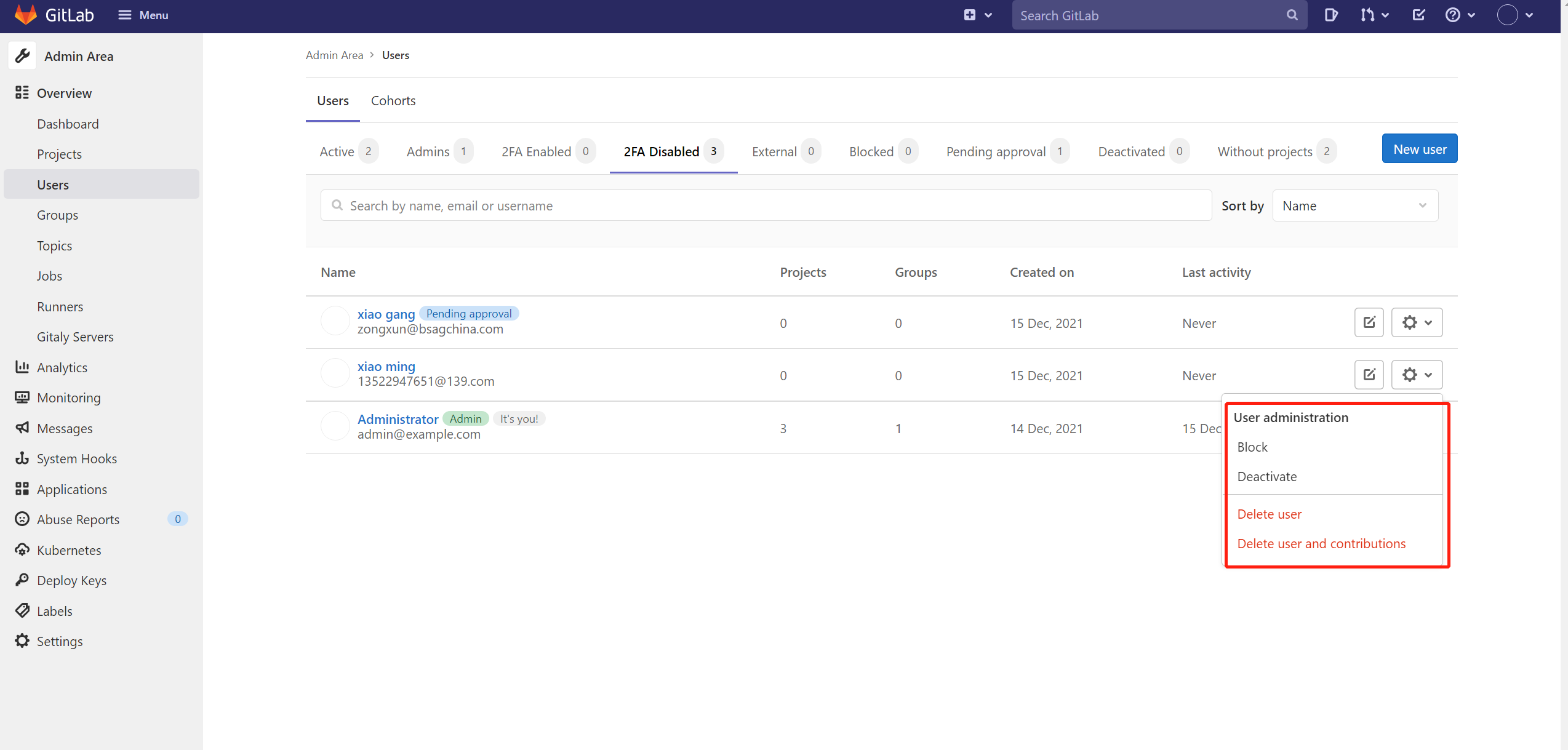
Task: Open the user avatar profile menu
Action: tap(1514, 15)
